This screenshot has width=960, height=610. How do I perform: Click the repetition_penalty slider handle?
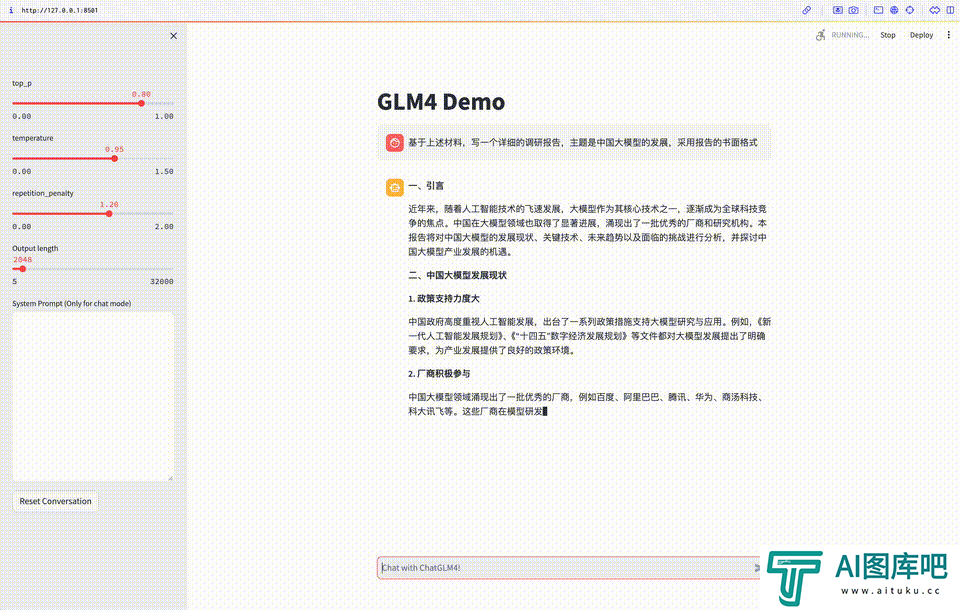109,214
